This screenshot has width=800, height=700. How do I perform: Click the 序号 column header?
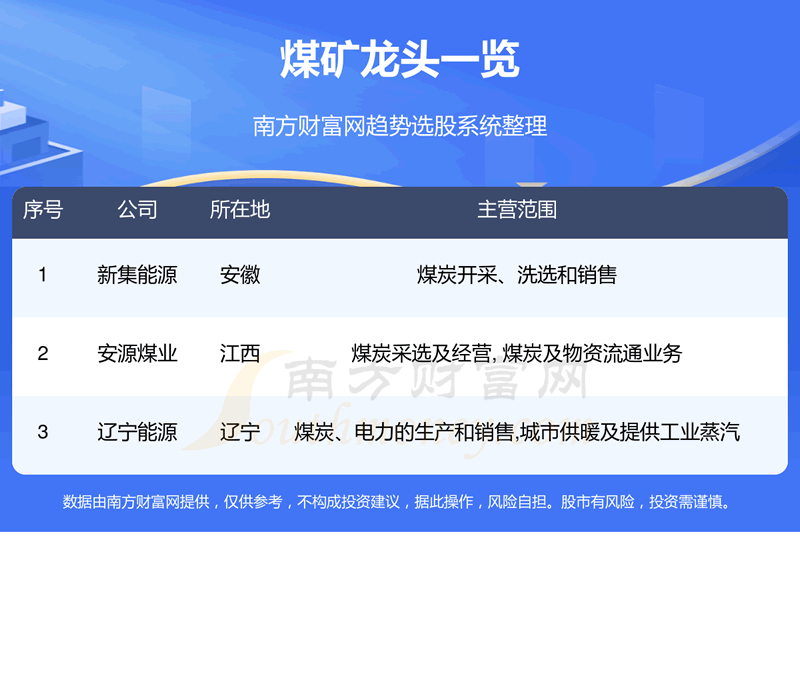[x=42, y=210]
